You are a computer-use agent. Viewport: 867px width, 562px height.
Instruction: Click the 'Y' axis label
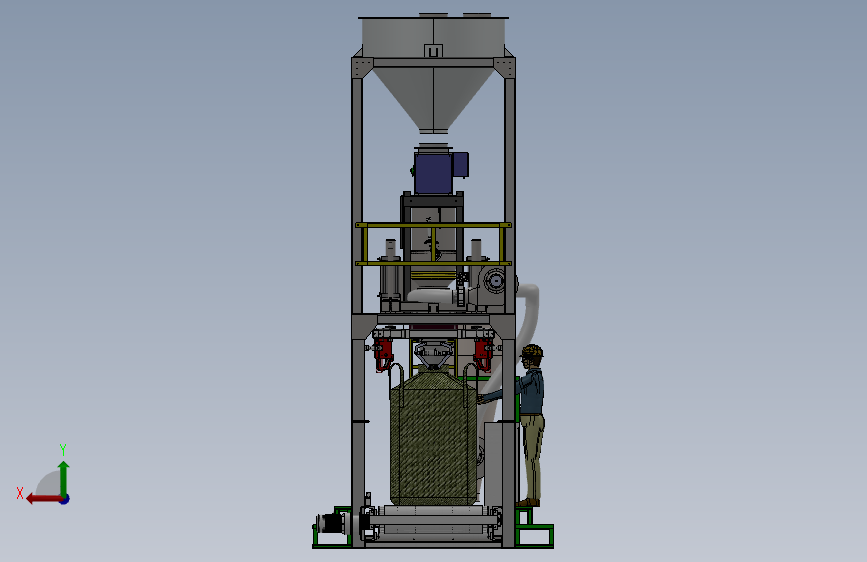pos(63,449)
